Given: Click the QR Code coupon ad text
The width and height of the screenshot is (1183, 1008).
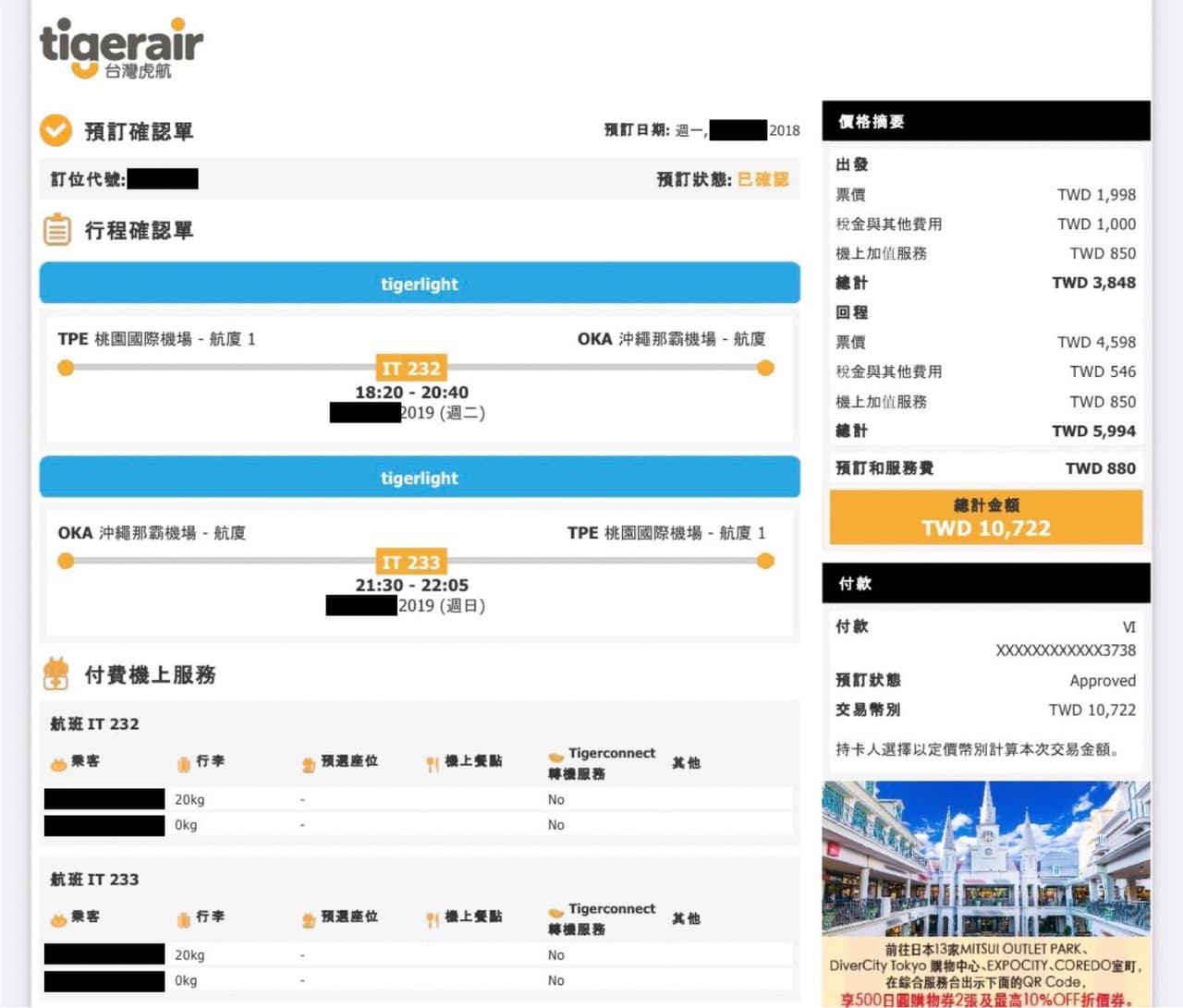Looking at the screenshot, I should tap(986, 974).
